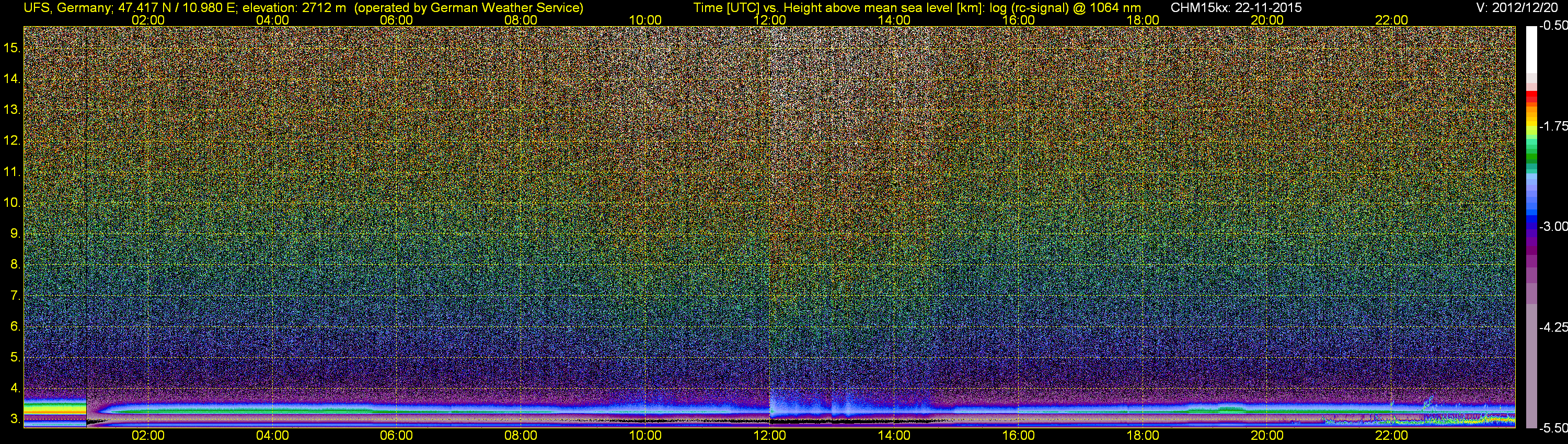Click the '08:00' label on top time axis
This screenshot has height=444, width=1568.
pos(521,20)
